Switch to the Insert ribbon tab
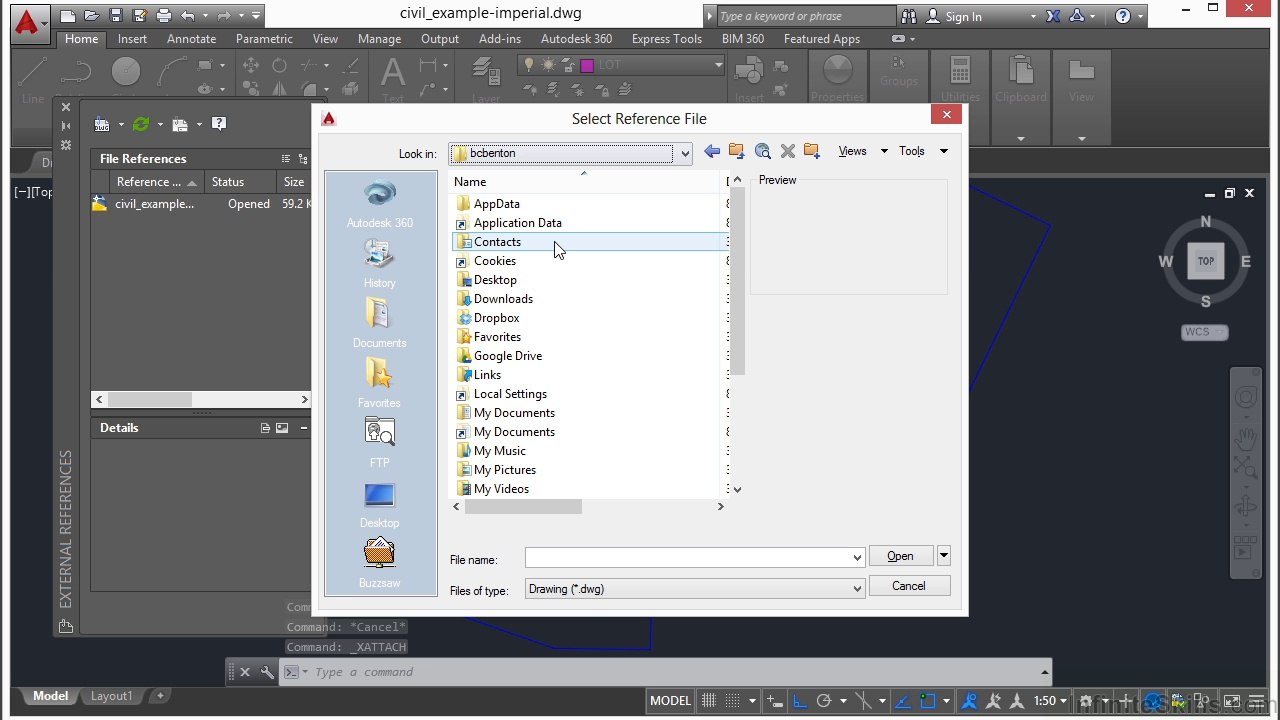The image size is (1280, 720). [x=132, y=39]
